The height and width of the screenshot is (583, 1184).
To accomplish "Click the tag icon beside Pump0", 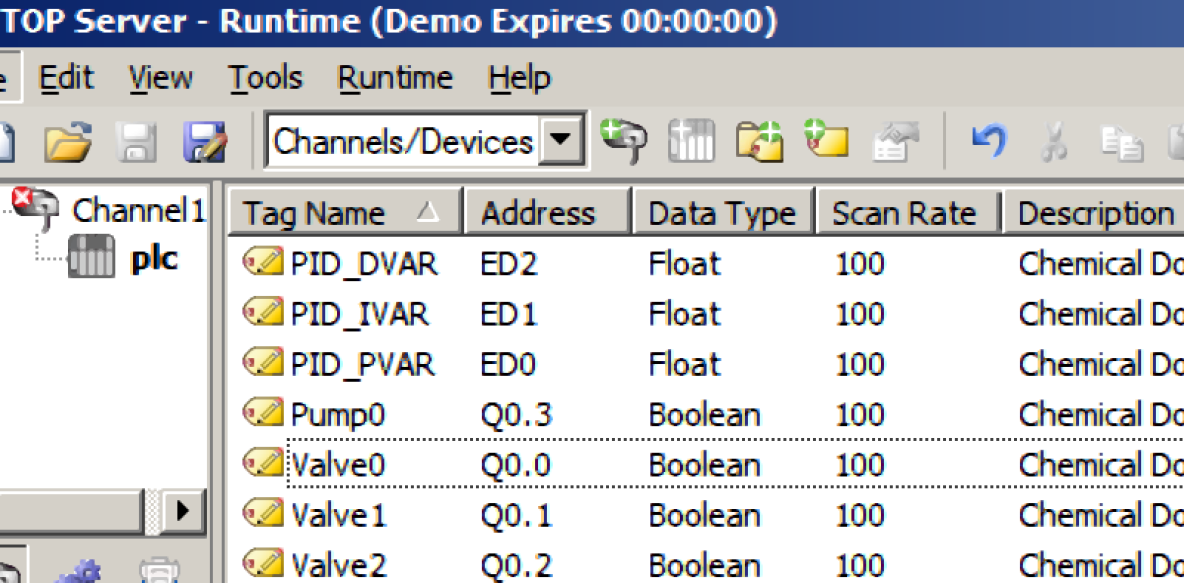I will click(x=263, y=412).
